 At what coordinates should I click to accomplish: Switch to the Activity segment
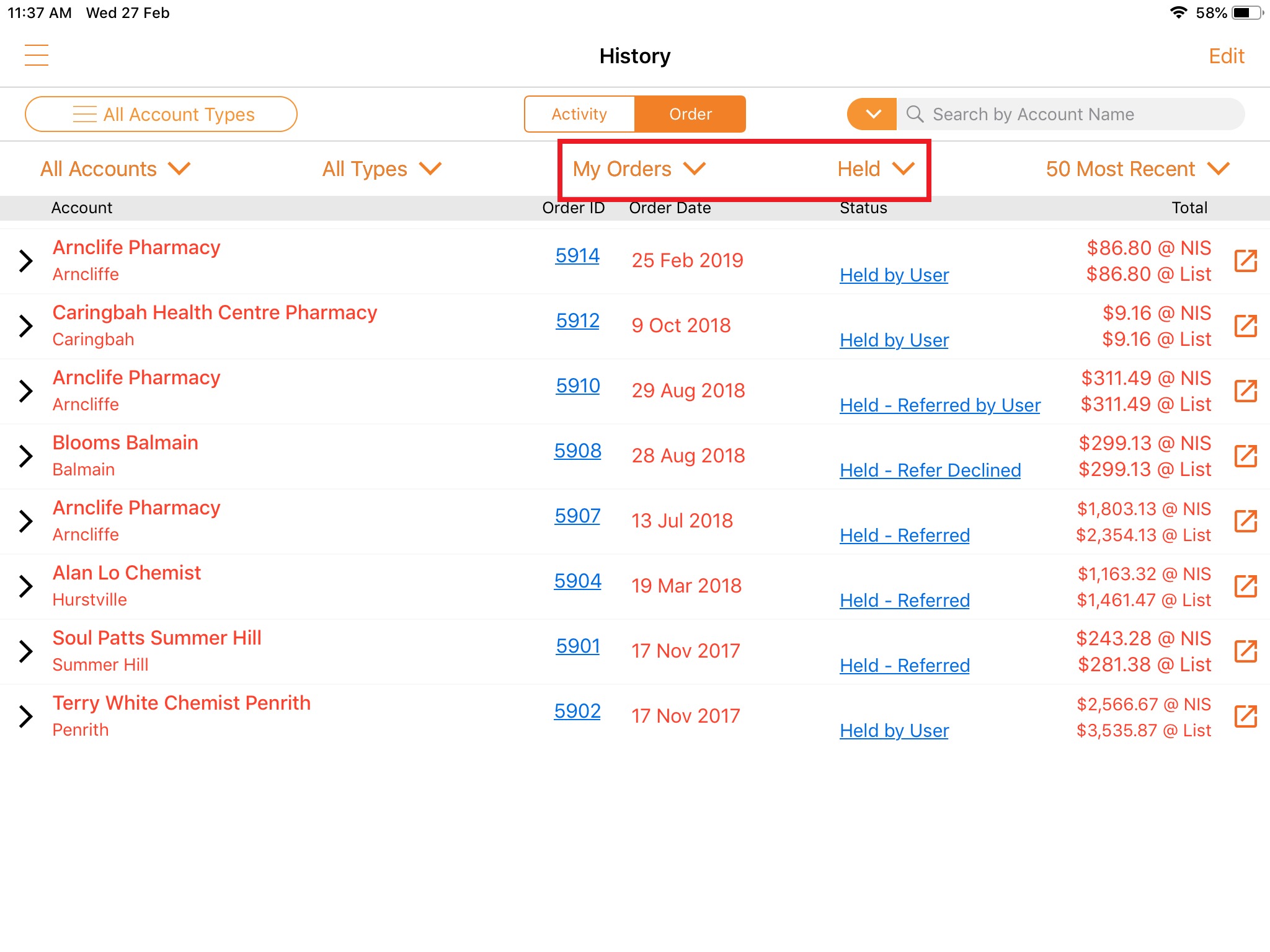[579, 114]
